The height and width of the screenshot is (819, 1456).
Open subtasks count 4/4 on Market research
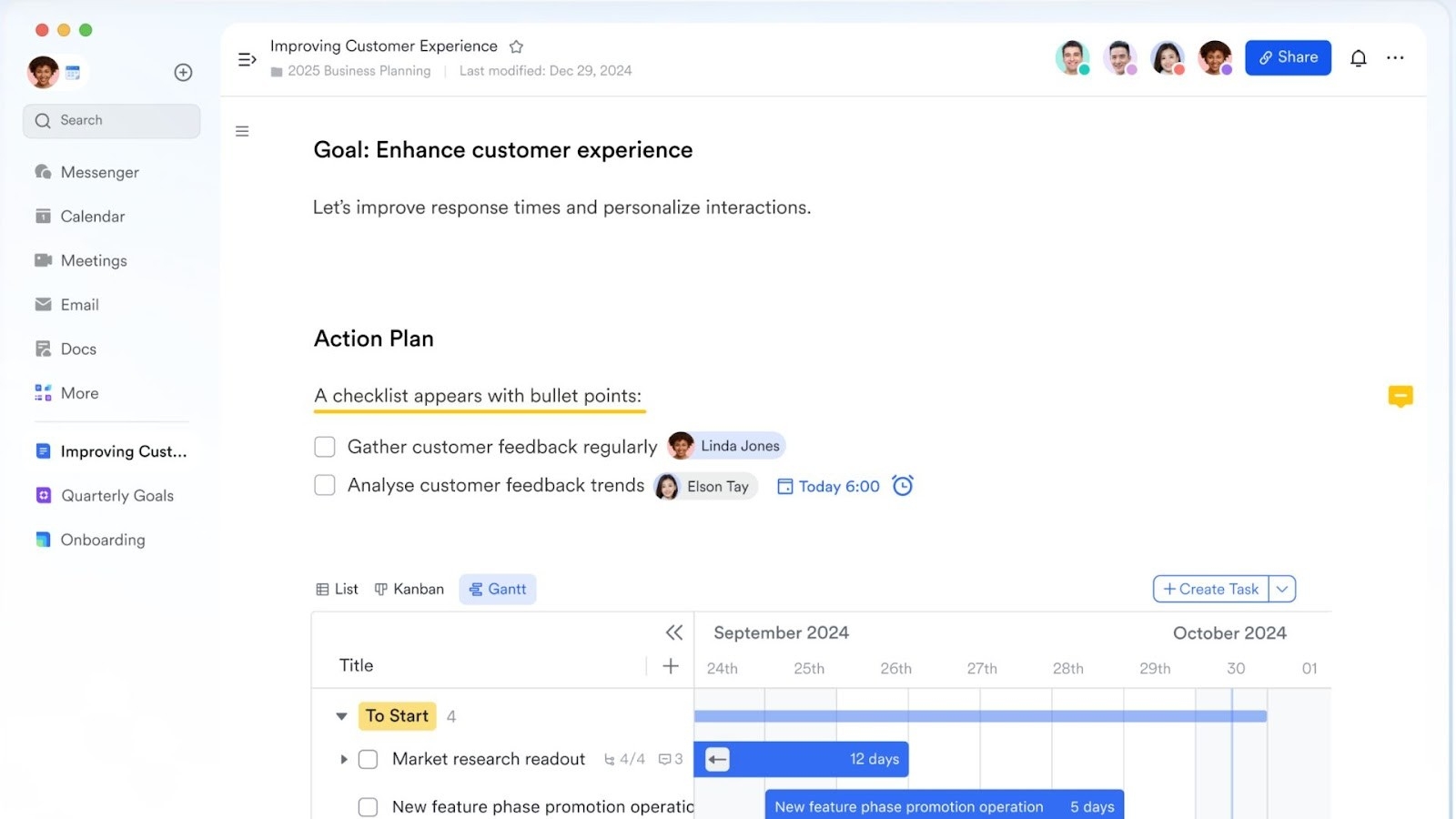tap(624, 759)
